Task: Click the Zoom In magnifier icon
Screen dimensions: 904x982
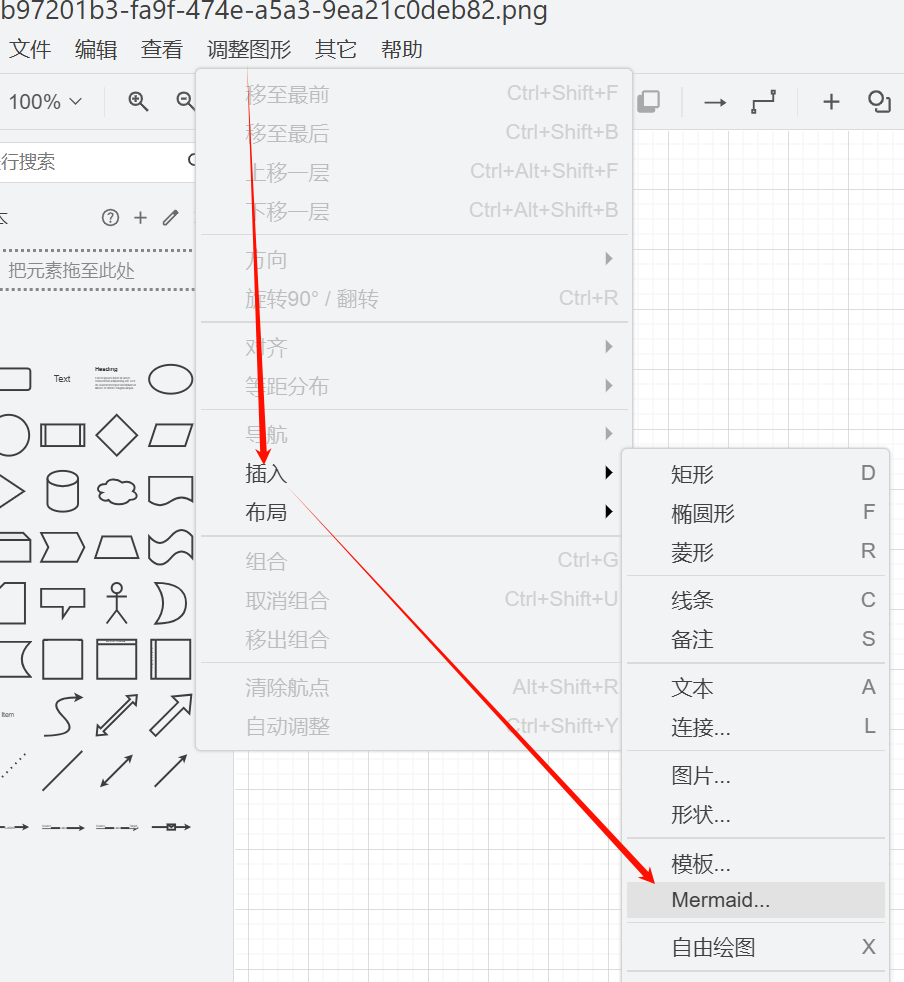Action: click(x=139, y=101)
